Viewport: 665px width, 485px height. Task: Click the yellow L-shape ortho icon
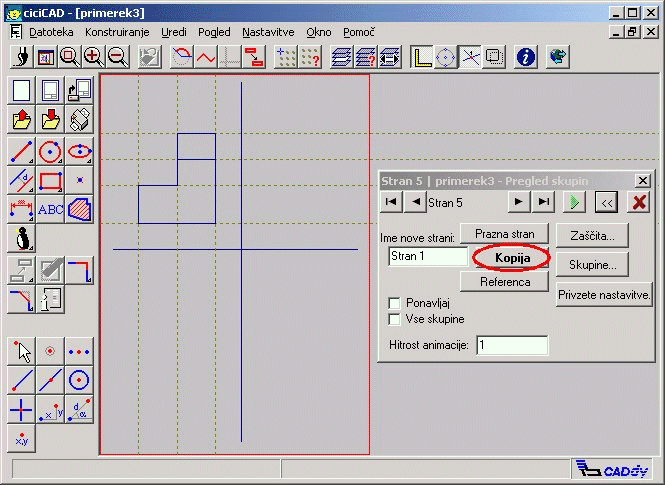pos(422,57)
